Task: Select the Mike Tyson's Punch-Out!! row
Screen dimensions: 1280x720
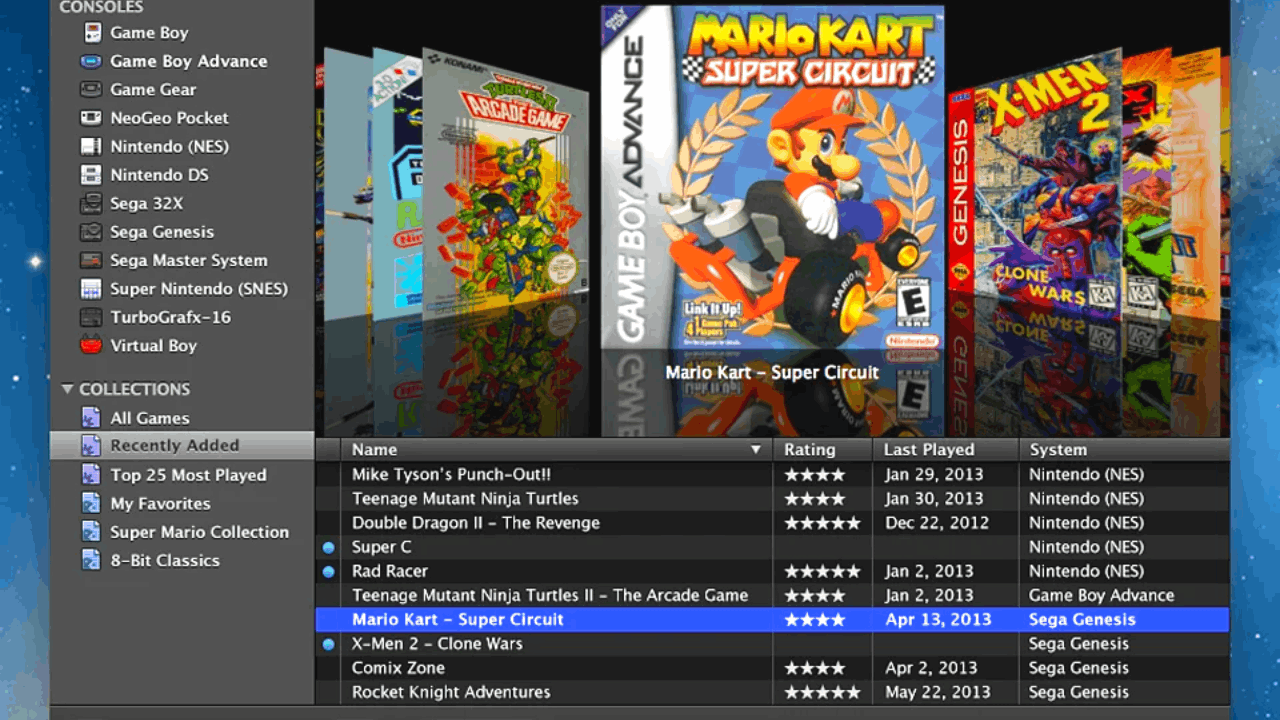Action: (772, 474)
